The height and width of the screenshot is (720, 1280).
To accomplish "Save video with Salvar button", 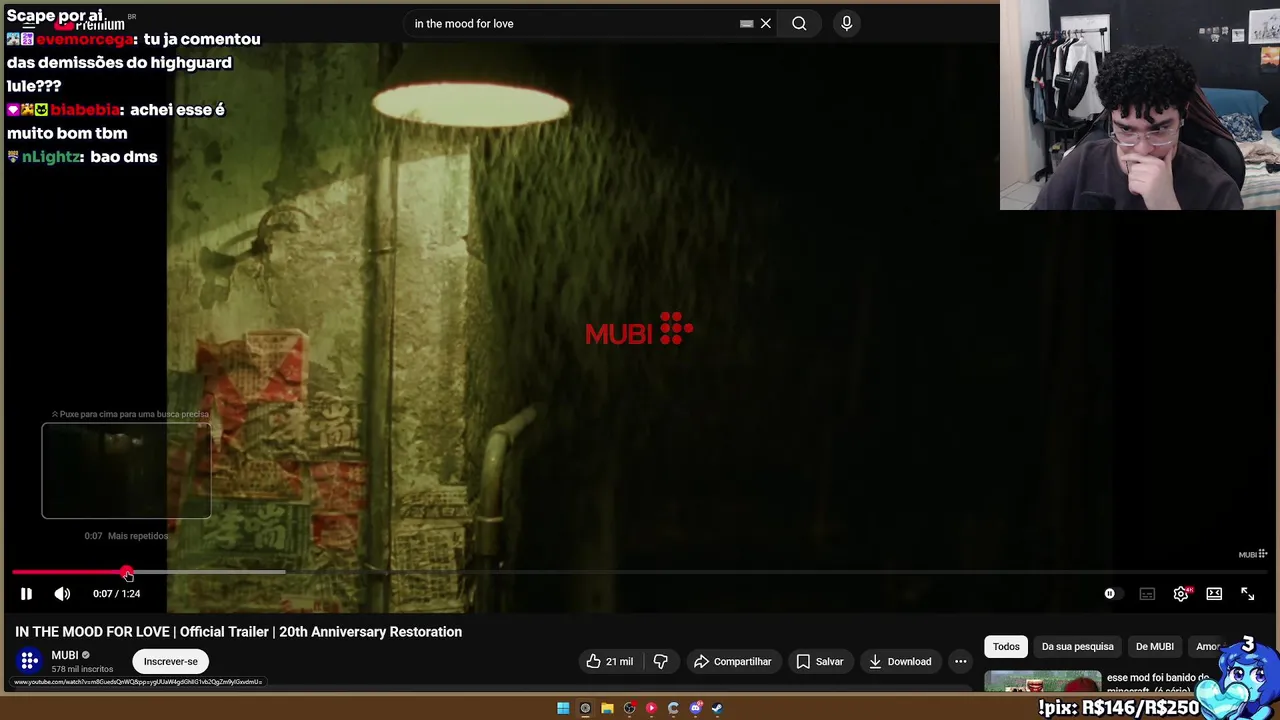I will pyautogui.click(x=820, y=661).
